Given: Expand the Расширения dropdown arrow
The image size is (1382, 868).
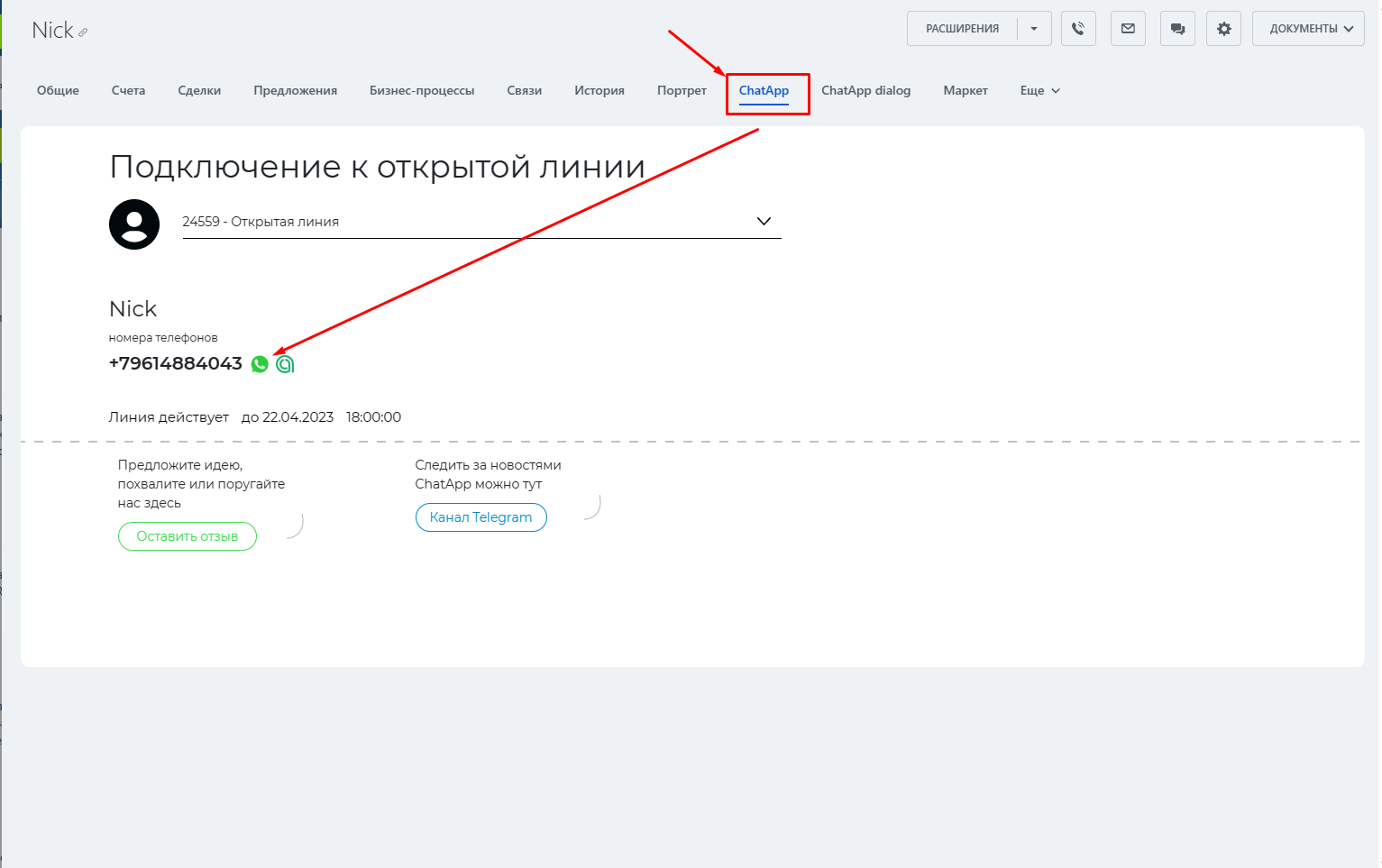Looking at the screenshot, I should point(1034,29).
